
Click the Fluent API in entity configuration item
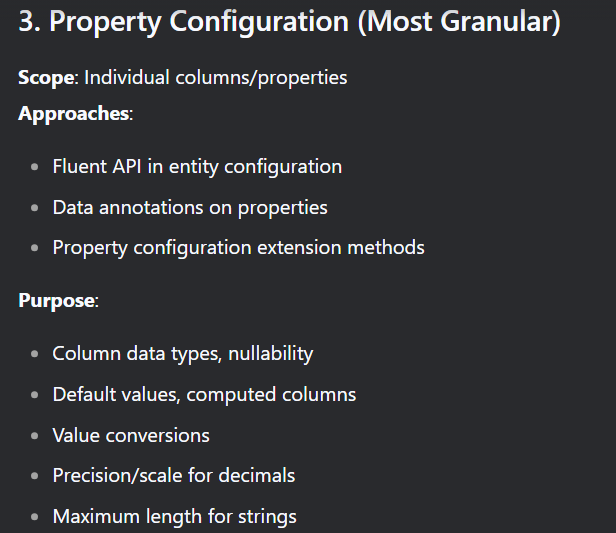tap(197, 167)
